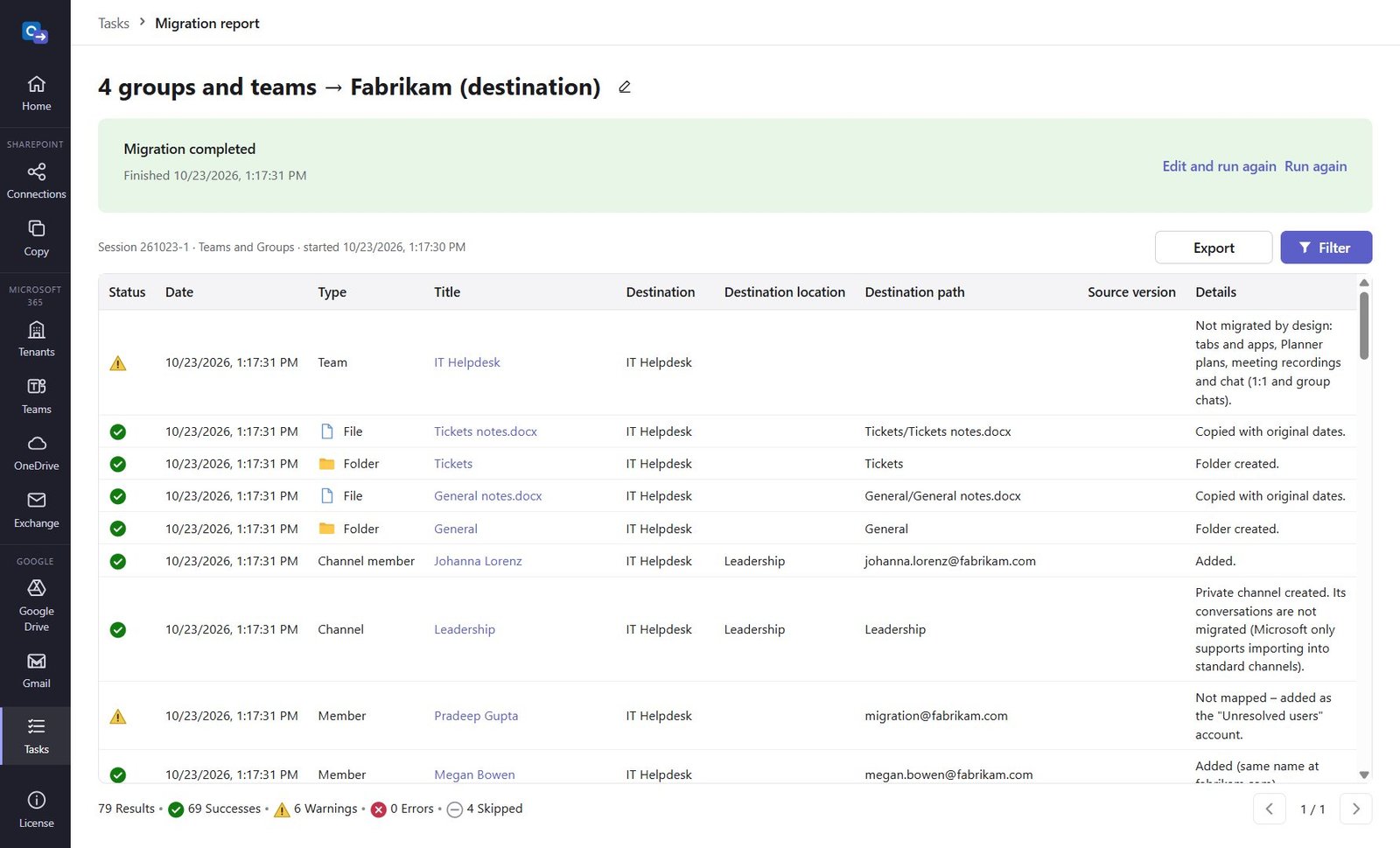This screenshot has height=848, width=1400.
Task: Open OneDrive sidebar item
Action: coord(36,452)
